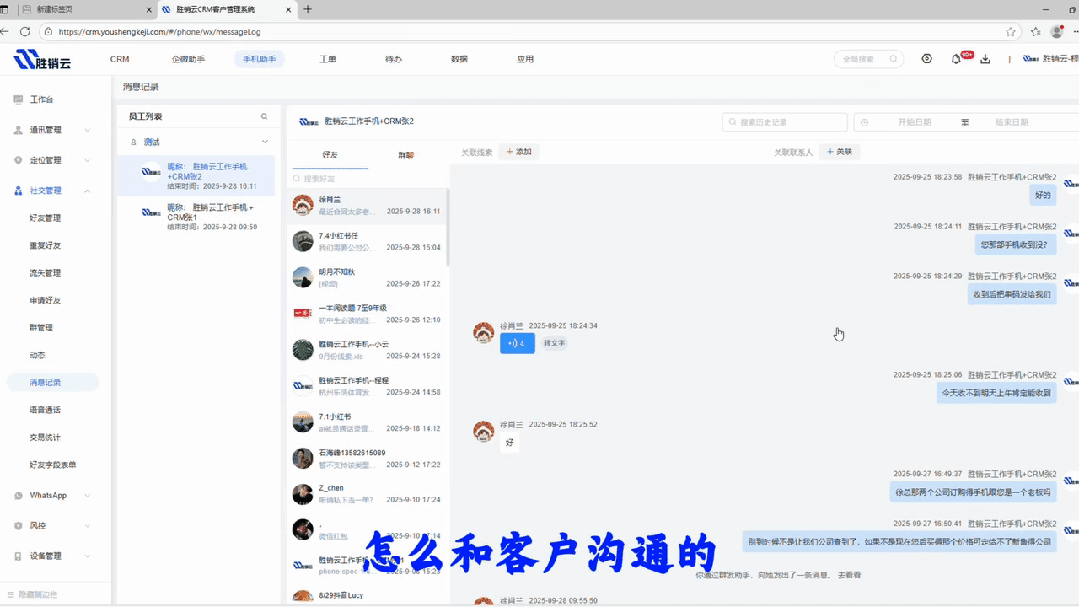Refresh the browser page
The height and width of the screenshot is (607, 1079).
pos(25,32)
